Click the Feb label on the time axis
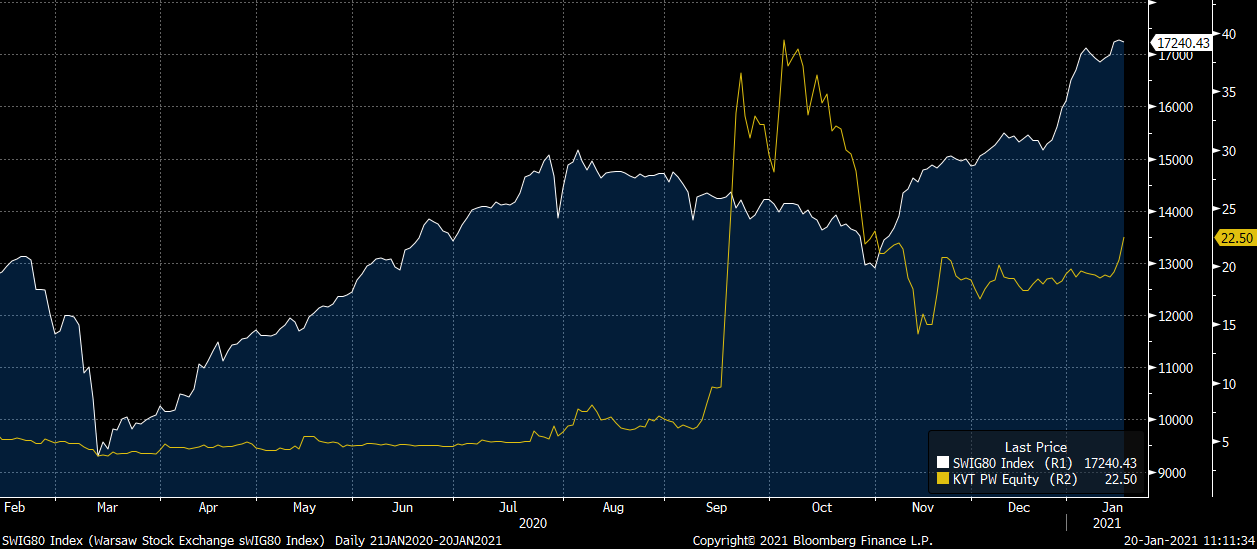Image resolution: width=1257 pixels, height=549 pixels. click(x=14, y=507)
